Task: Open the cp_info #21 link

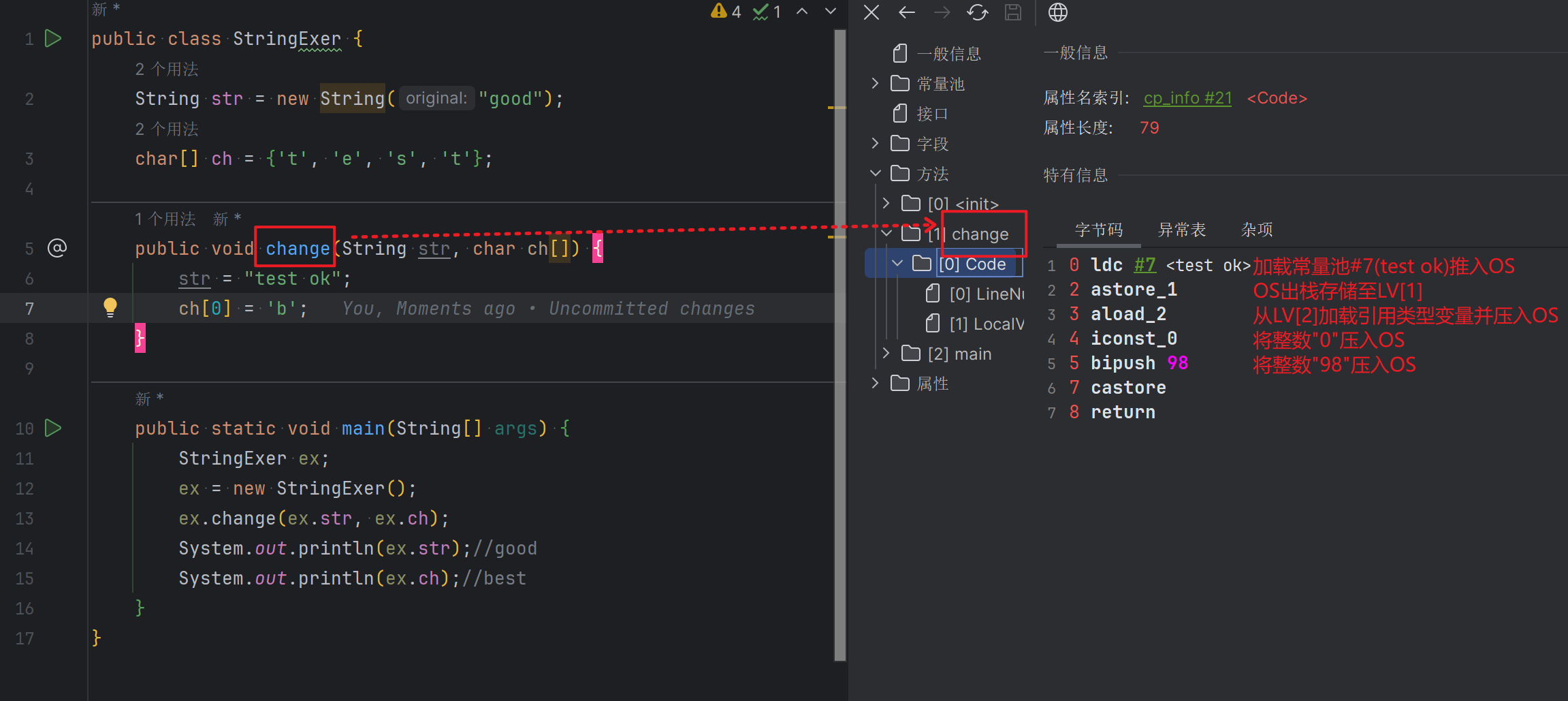Action: click(1187, 98)
